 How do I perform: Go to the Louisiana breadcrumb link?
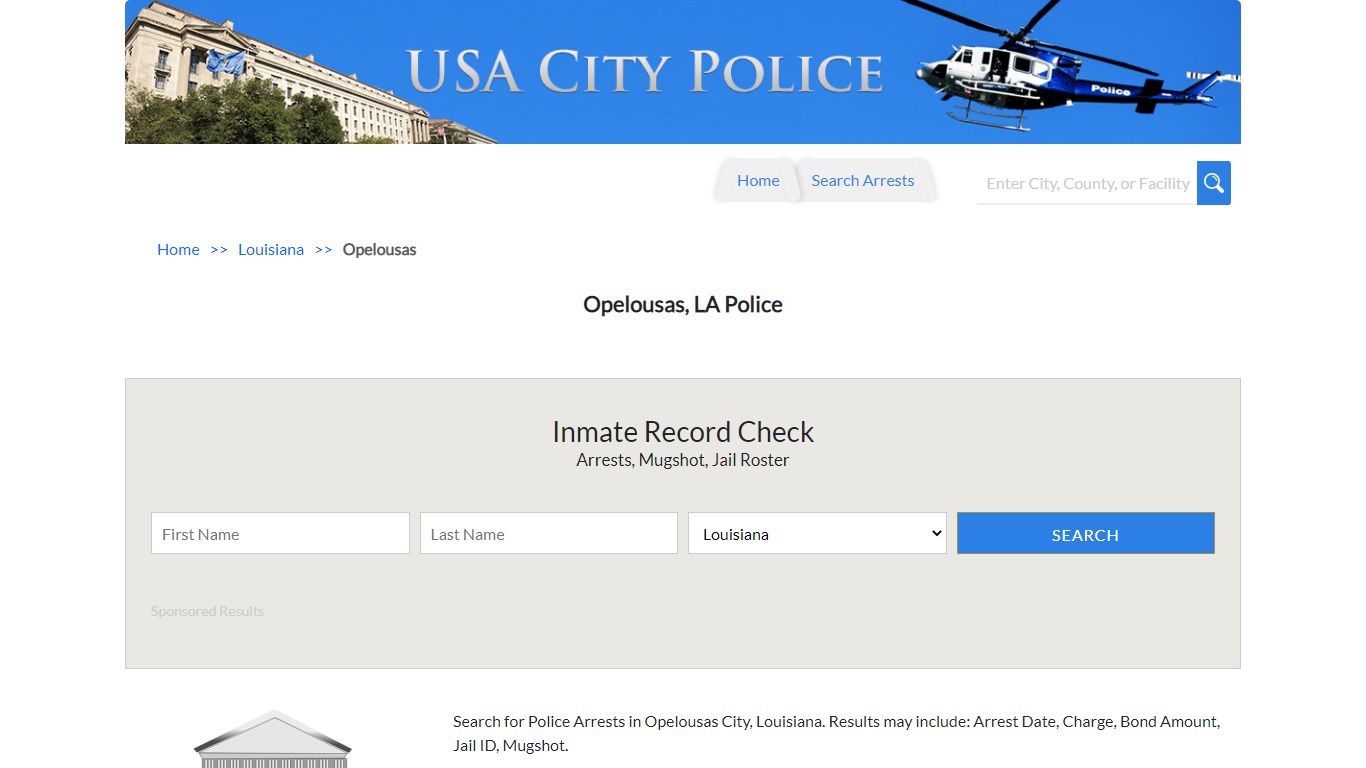[x=271, y=250]
